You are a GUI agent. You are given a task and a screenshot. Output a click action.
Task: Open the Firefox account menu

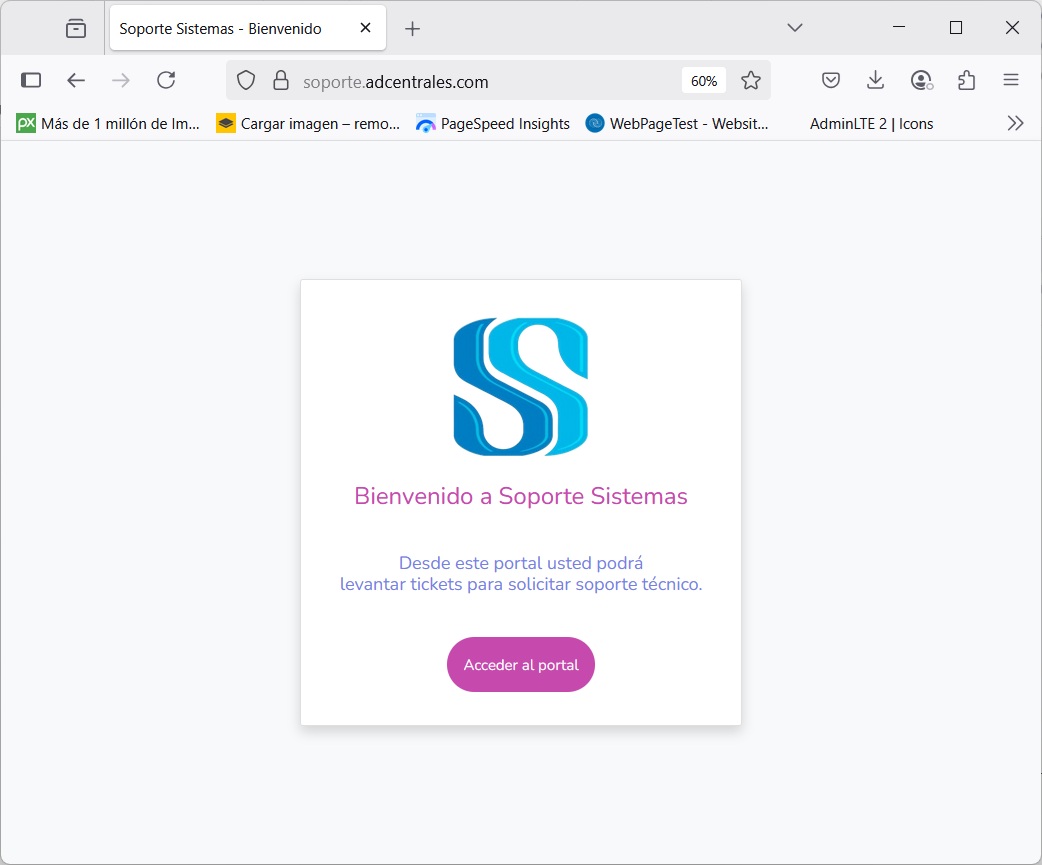click(x=921, y=80)
